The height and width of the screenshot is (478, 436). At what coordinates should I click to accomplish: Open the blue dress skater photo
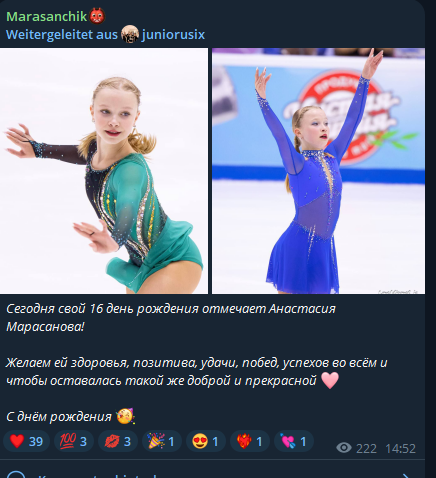coord(318,171)
